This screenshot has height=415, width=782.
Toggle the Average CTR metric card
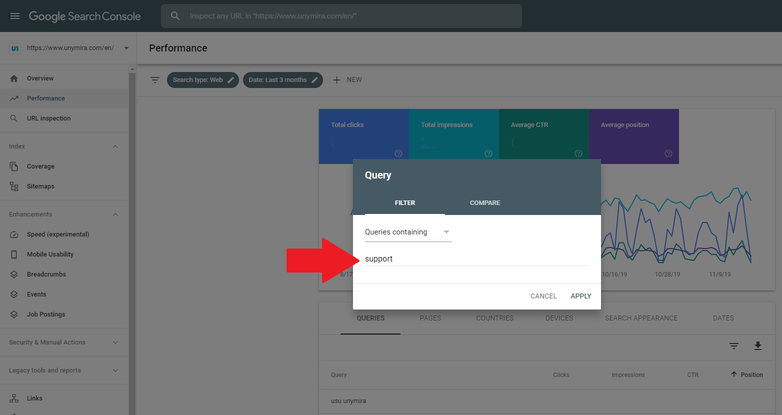click(544, 136)
